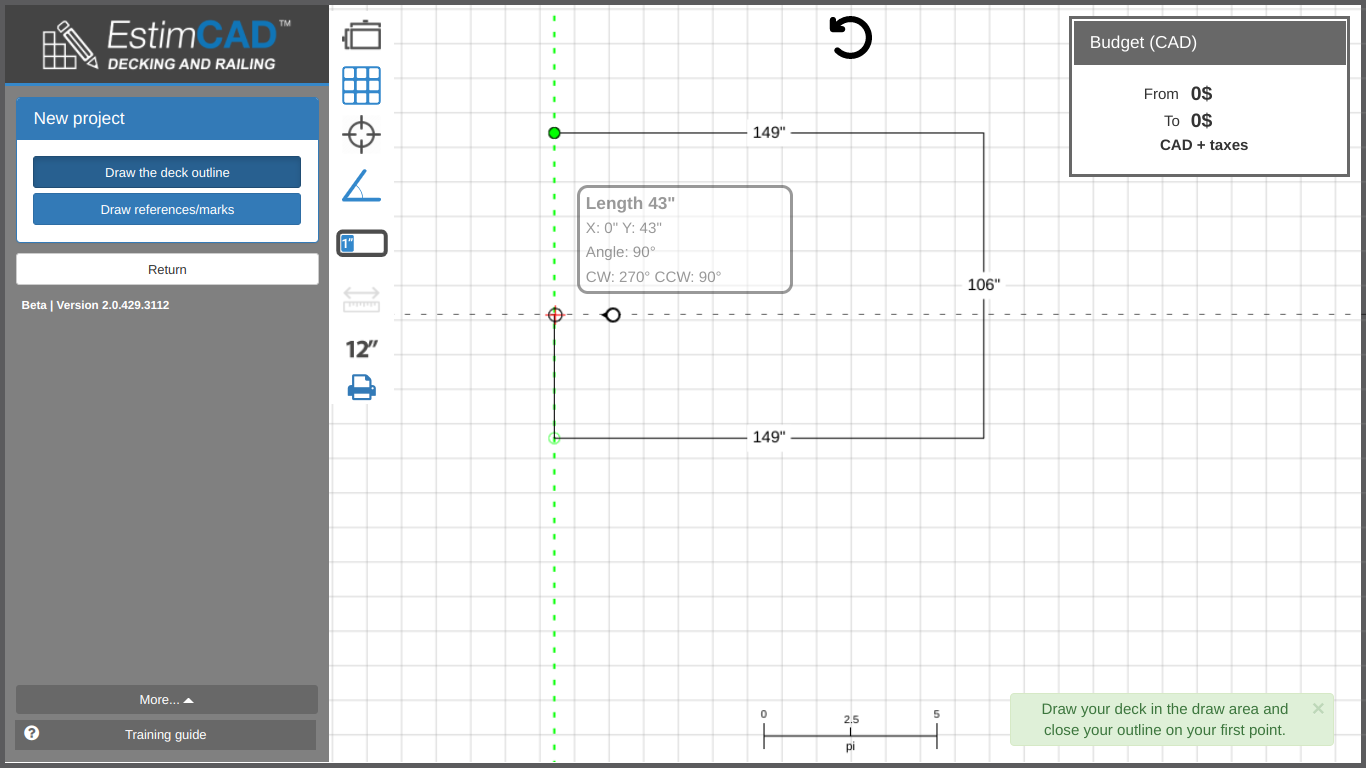This screenshot has height=768, width=1366.
Task: Toggle the 1" dimension label icon
Action: pos(362,243)
